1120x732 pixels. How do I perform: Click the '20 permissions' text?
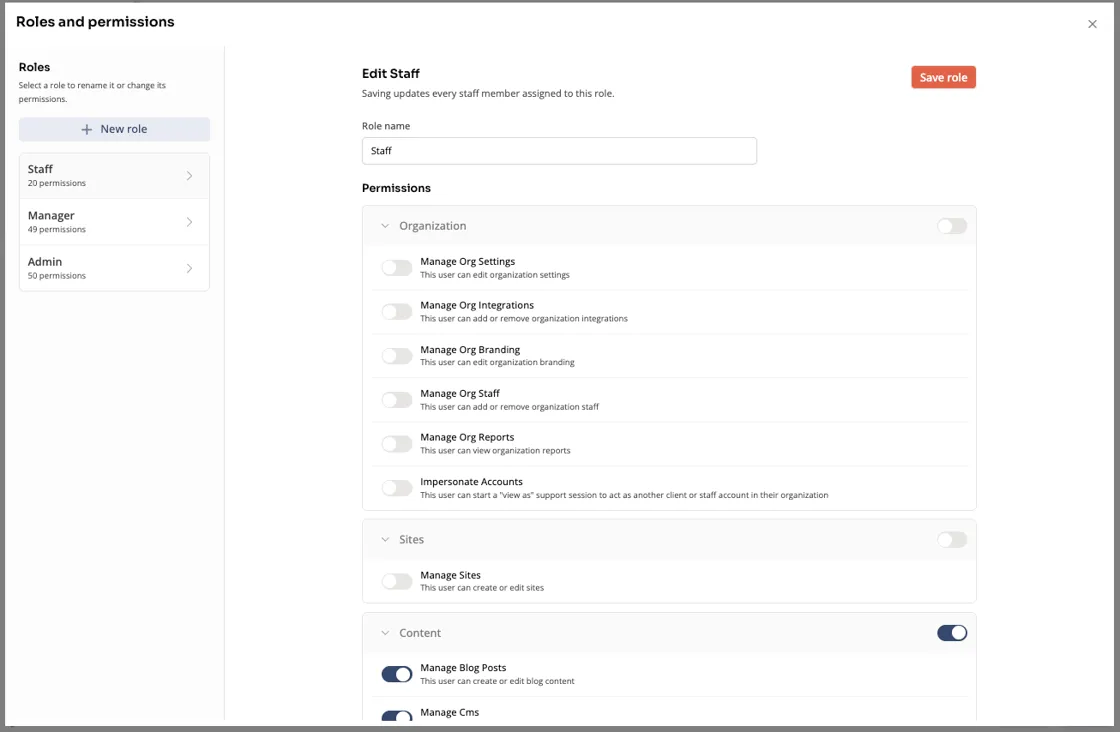[56, 183]
